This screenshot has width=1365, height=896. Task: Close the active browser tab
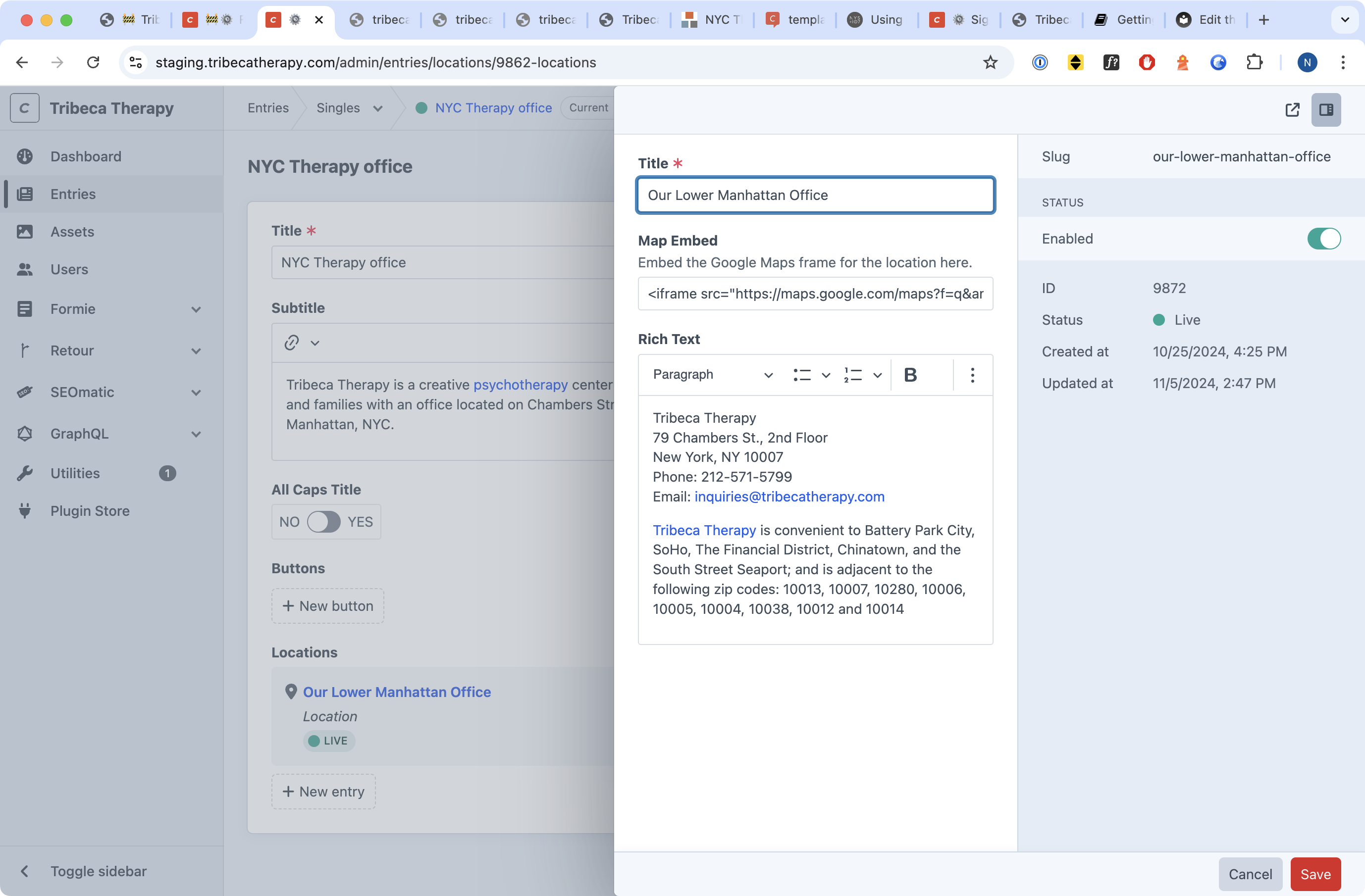point(319,20)
